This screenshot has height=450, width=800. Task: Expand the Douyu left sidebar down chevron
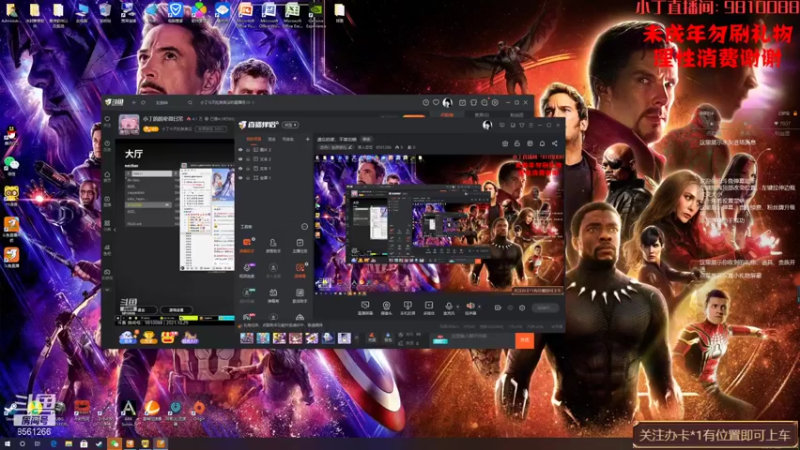click(107, 290)
